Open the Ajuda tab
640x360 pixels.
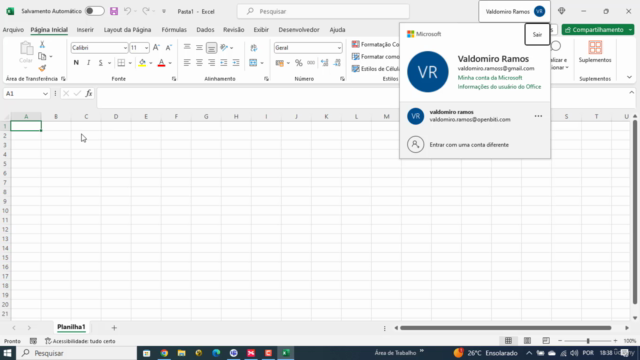point(337,30)
